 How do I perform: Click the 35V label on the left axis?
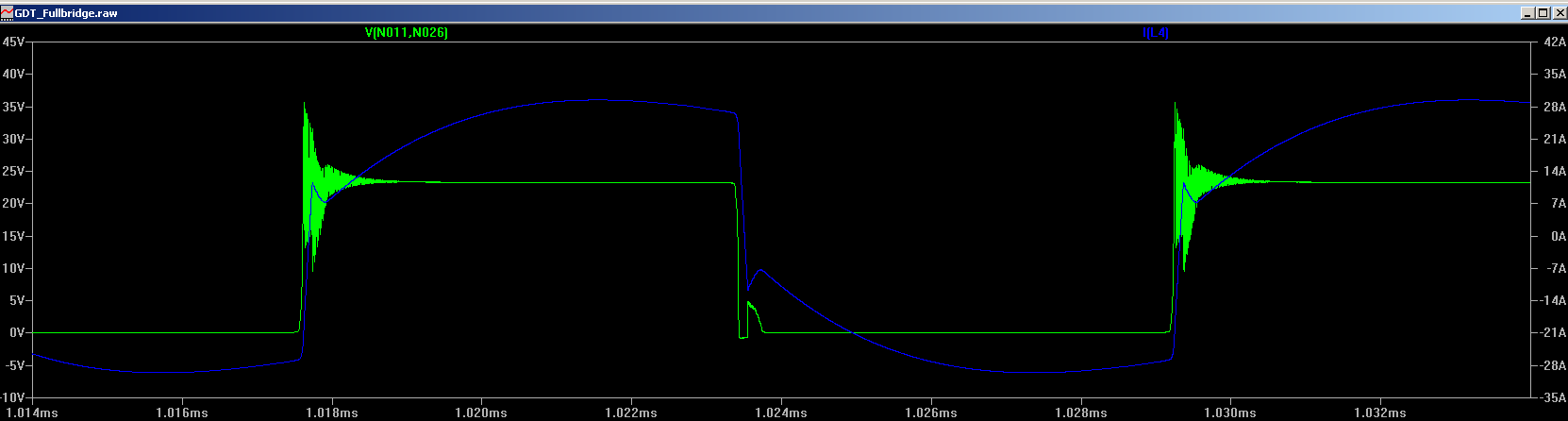tap(13, 107)
